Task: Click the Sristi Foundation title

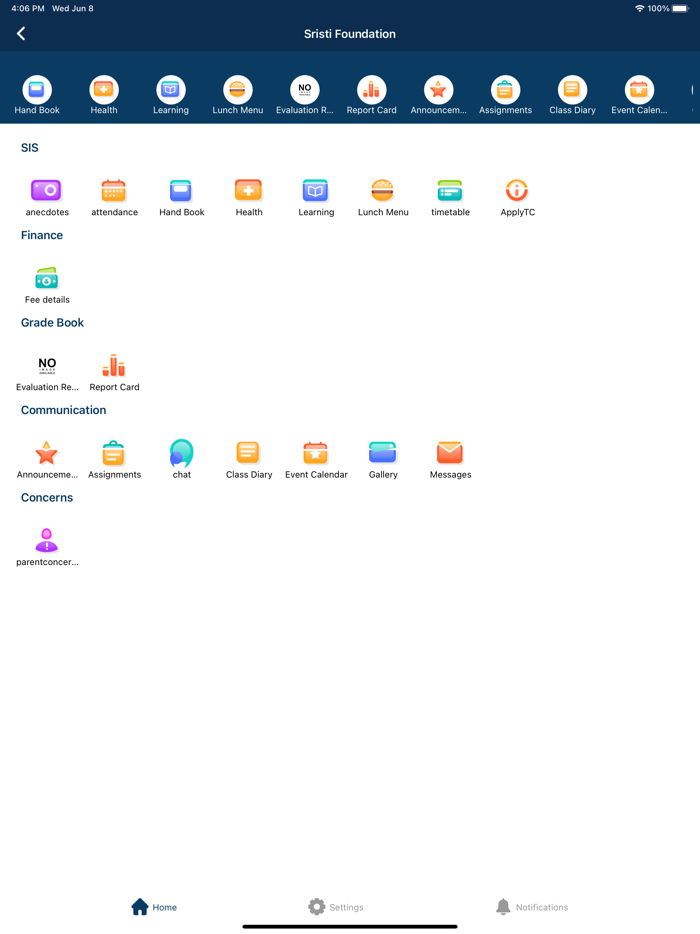Action: [x=350, y=34]
